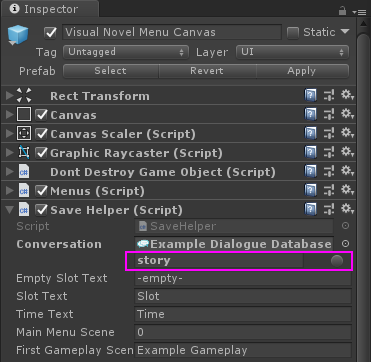The height and width of the screenshot is (362, 371).
Task: Open object picker for Script field
Action: tap(345, 226)
